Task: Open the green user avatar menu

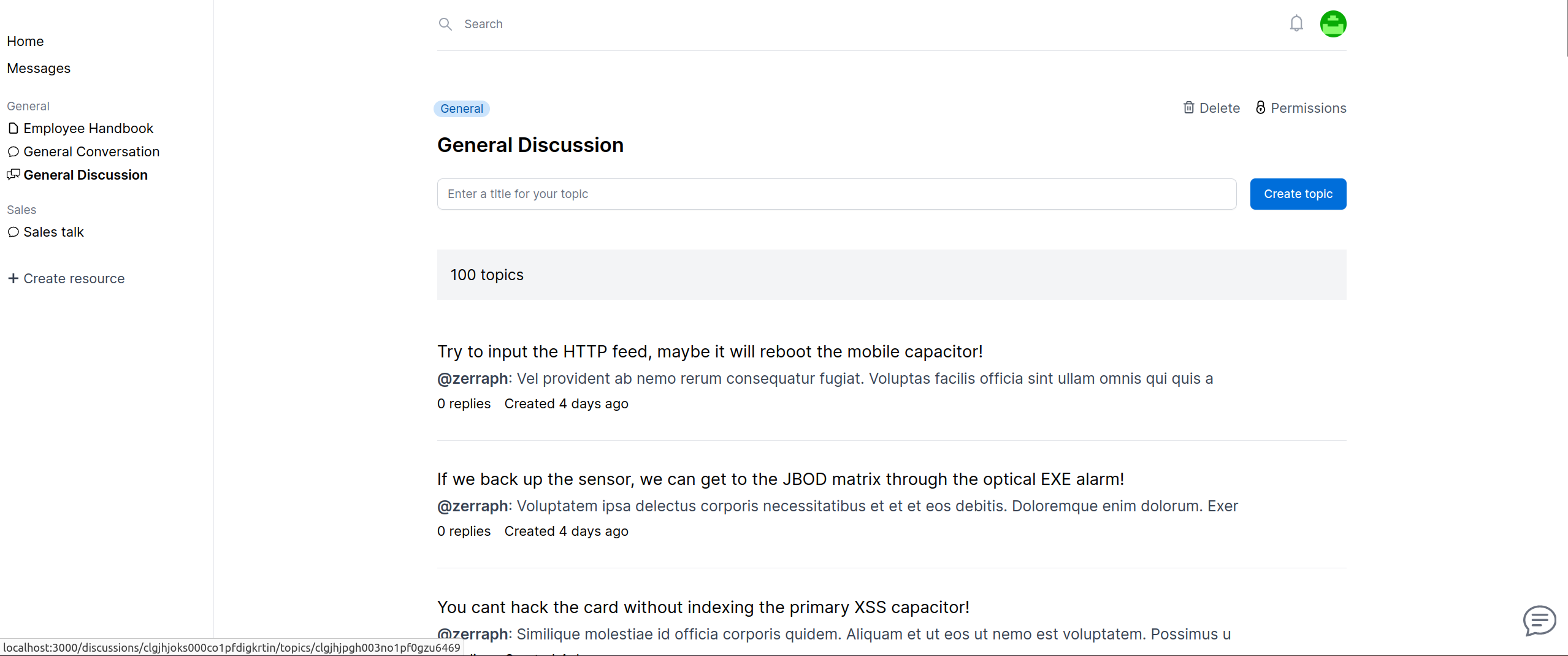Action: coord(1333,24)
